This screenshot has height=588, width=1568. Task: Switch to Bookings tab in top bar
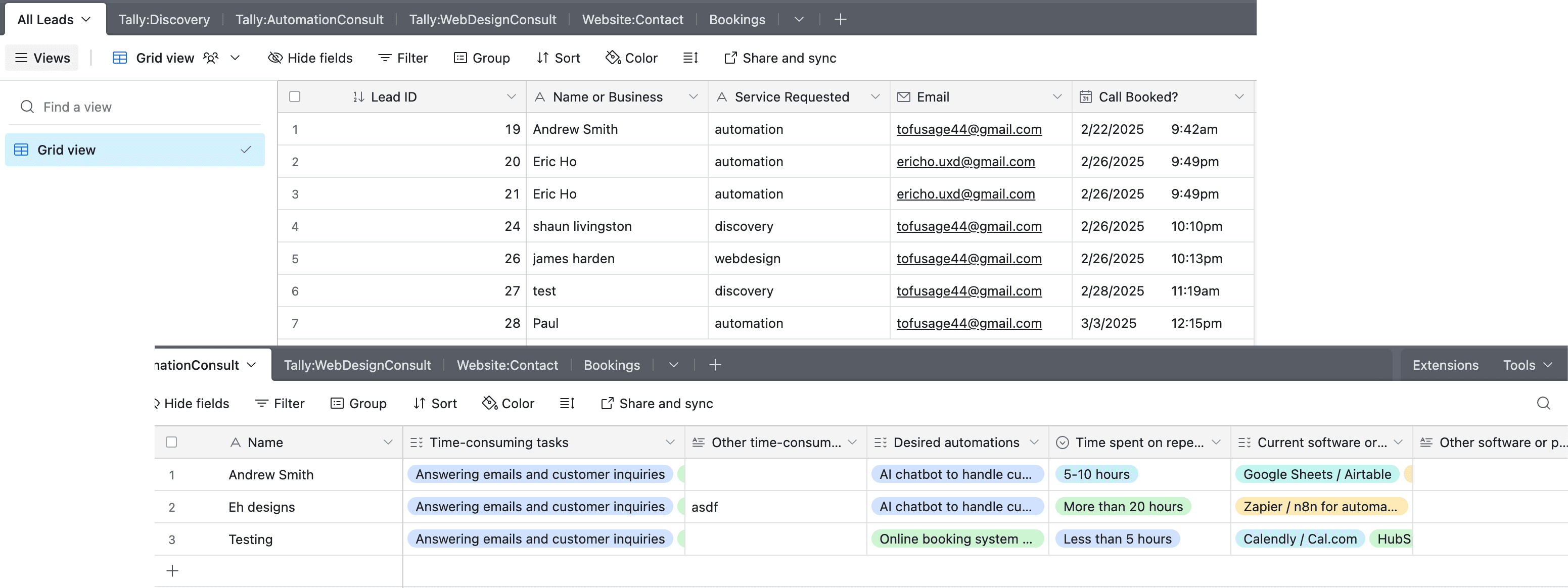pyautogui.click(x=737, y=20)
